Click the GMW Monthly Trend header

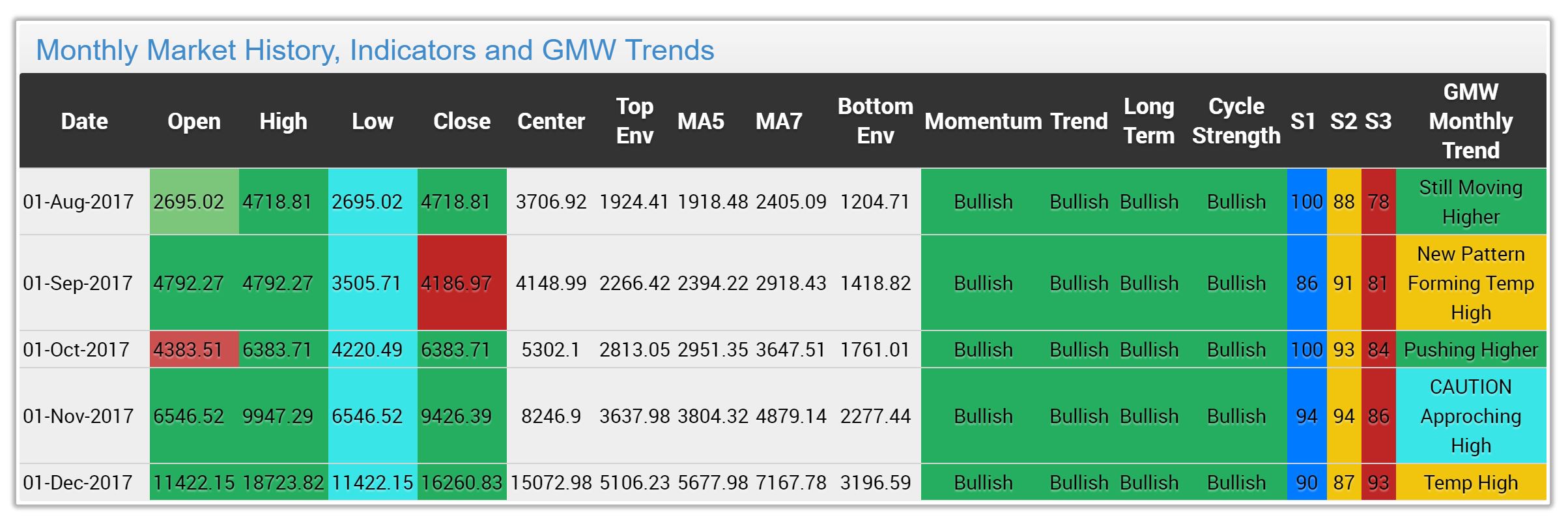(1471, 121)
